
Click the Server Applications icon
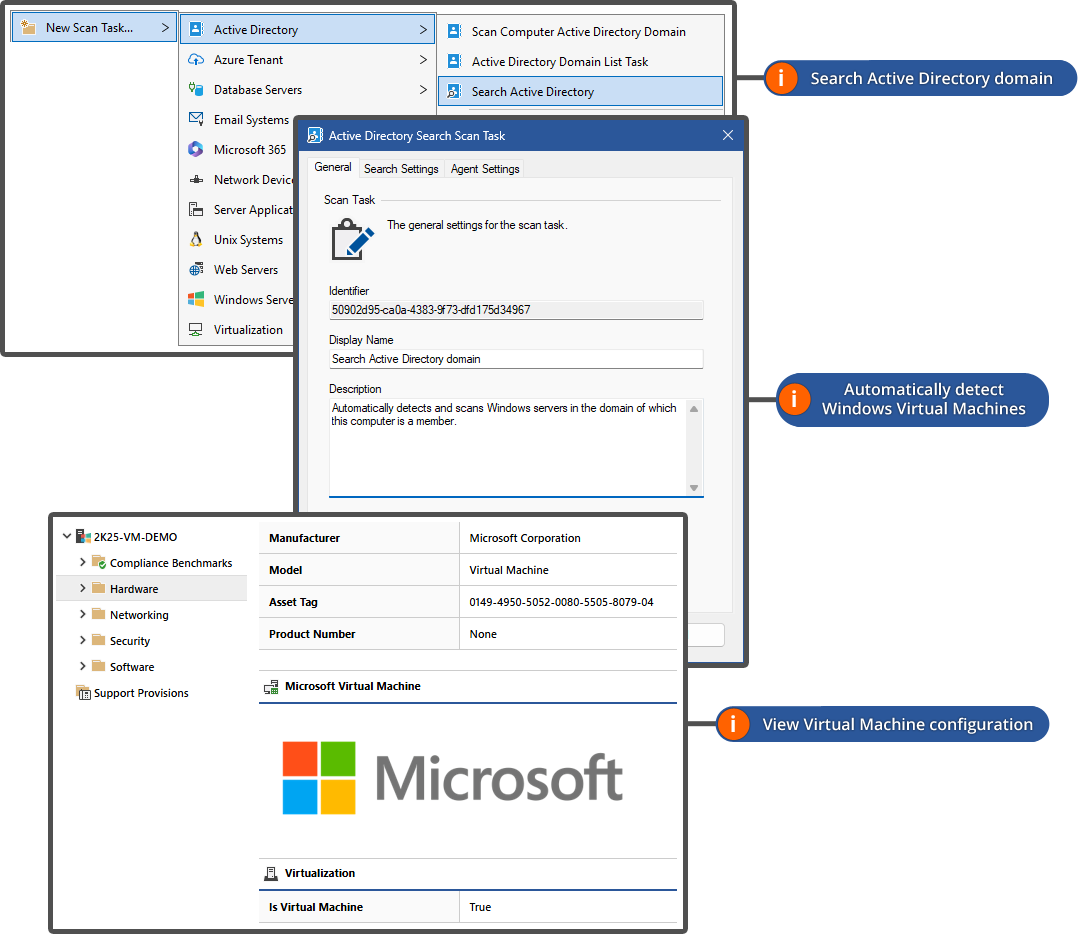[x=196, y=209]
